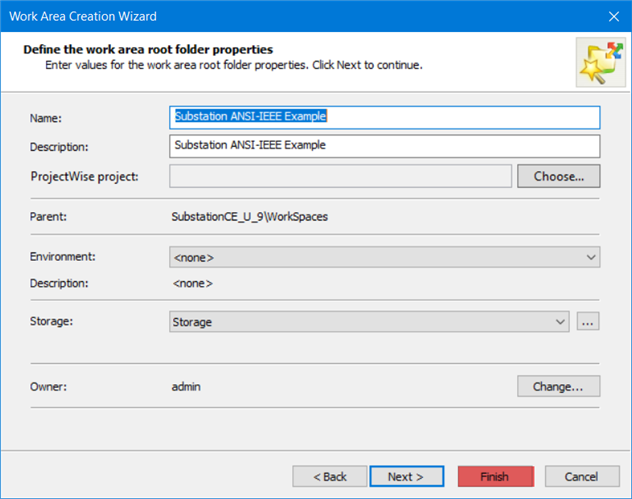Click the wizard header heading text
The image size is (632, 499).
coord(148,49)
